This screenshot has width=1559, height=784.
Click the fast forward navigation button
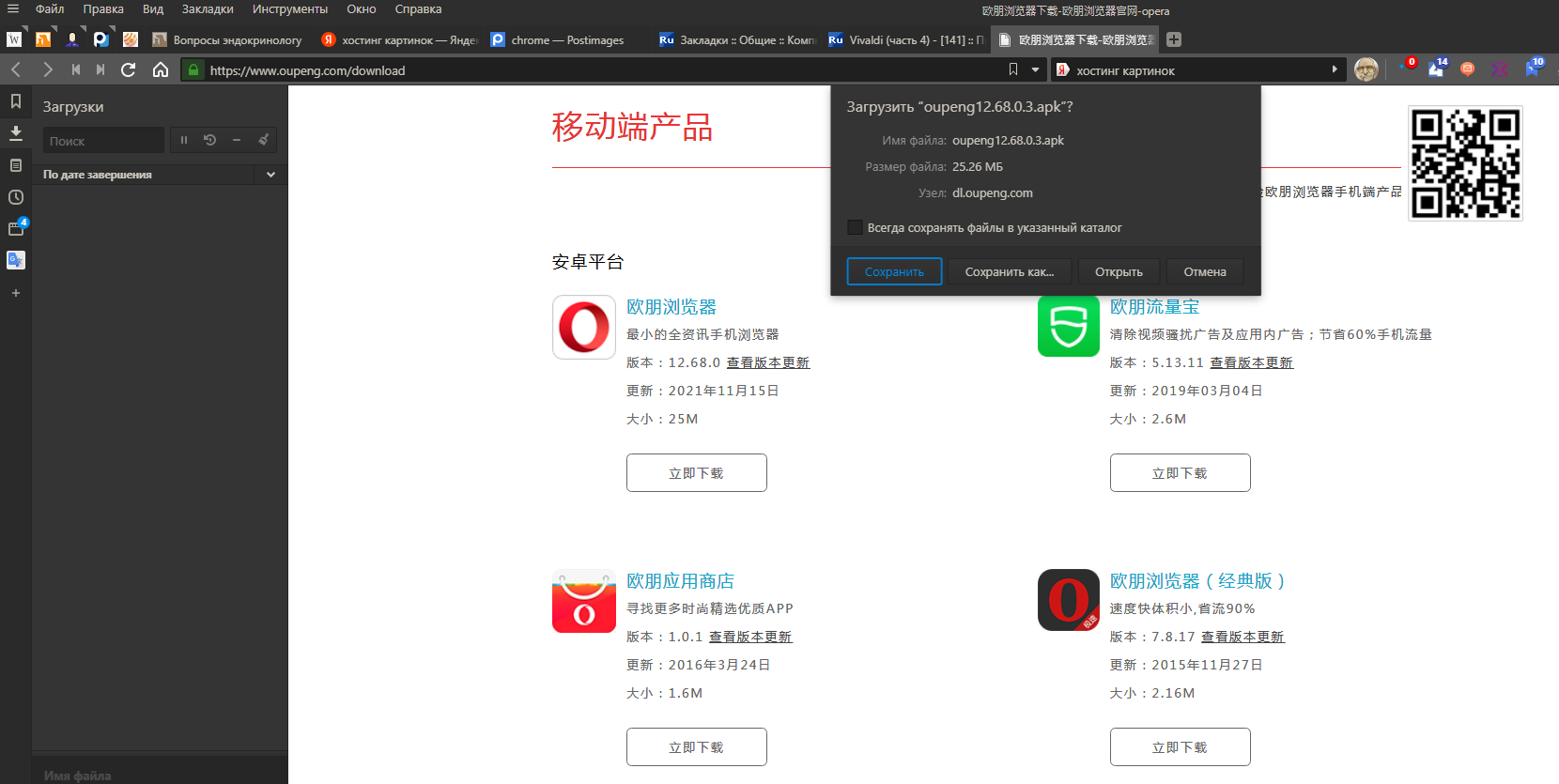[100, 69]
